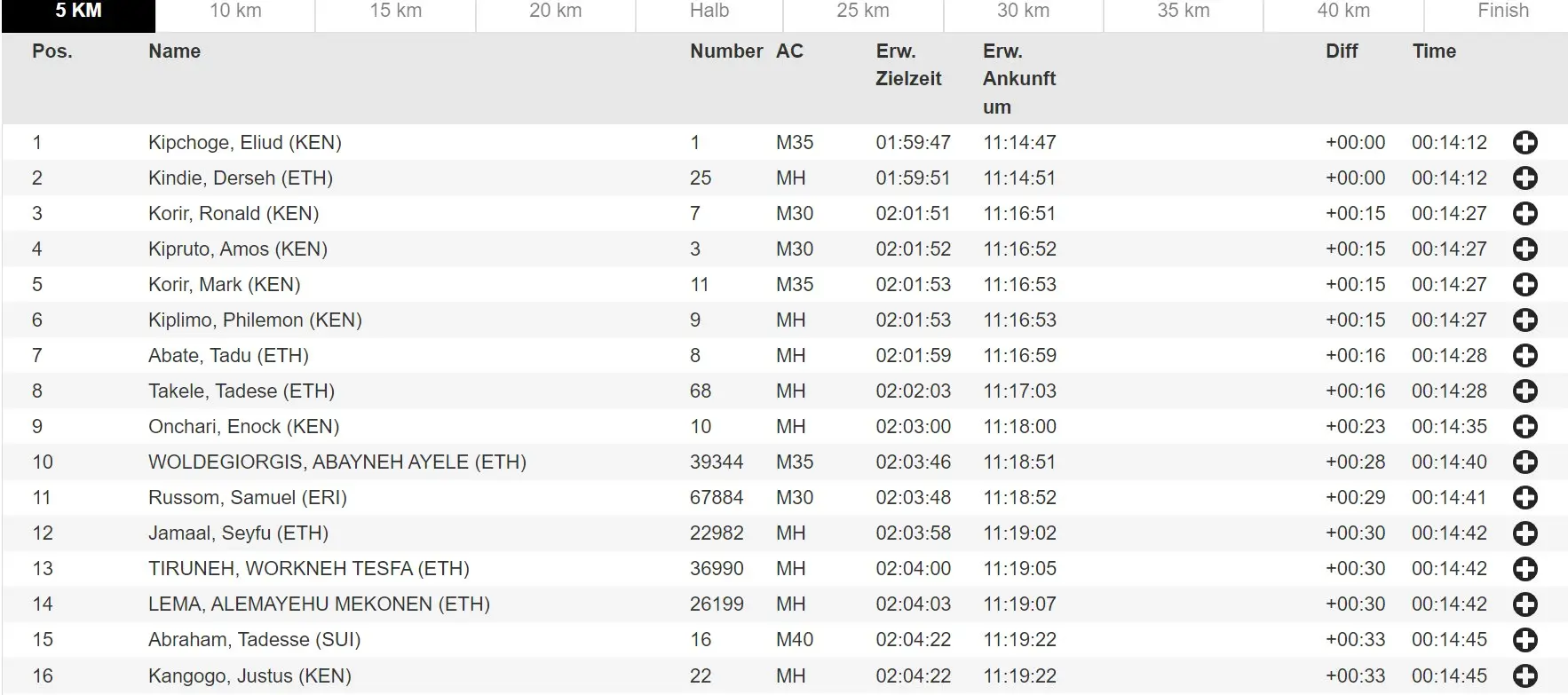The height and width of the screenshot is (695, 1568).
Task: Click runner name Kiplimo, Philemon (KEN)
Action: click(255, 320)
